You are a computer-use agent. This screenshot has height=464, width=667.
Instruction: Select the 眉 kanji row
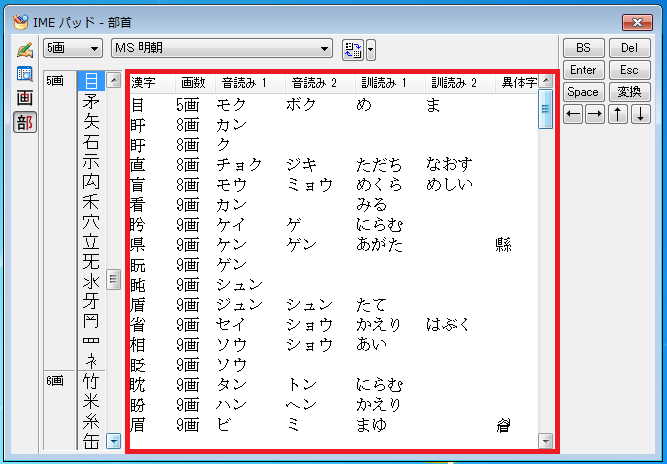[334, 424]
